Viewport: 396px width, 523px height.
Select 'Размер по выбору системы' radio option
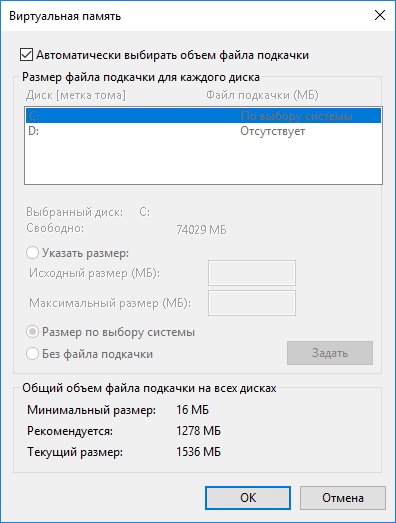coord(32,332)
